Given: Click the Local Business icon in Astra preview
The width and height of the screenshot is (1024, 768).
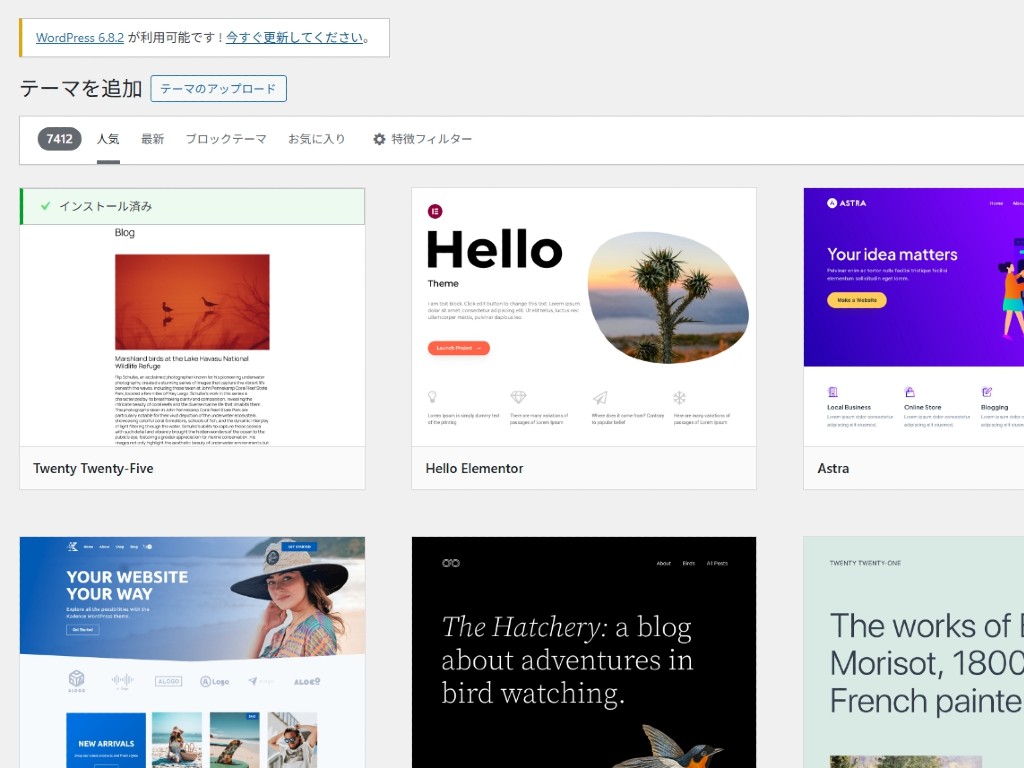Looking at the screenshot, I should (x=833, y=392).
